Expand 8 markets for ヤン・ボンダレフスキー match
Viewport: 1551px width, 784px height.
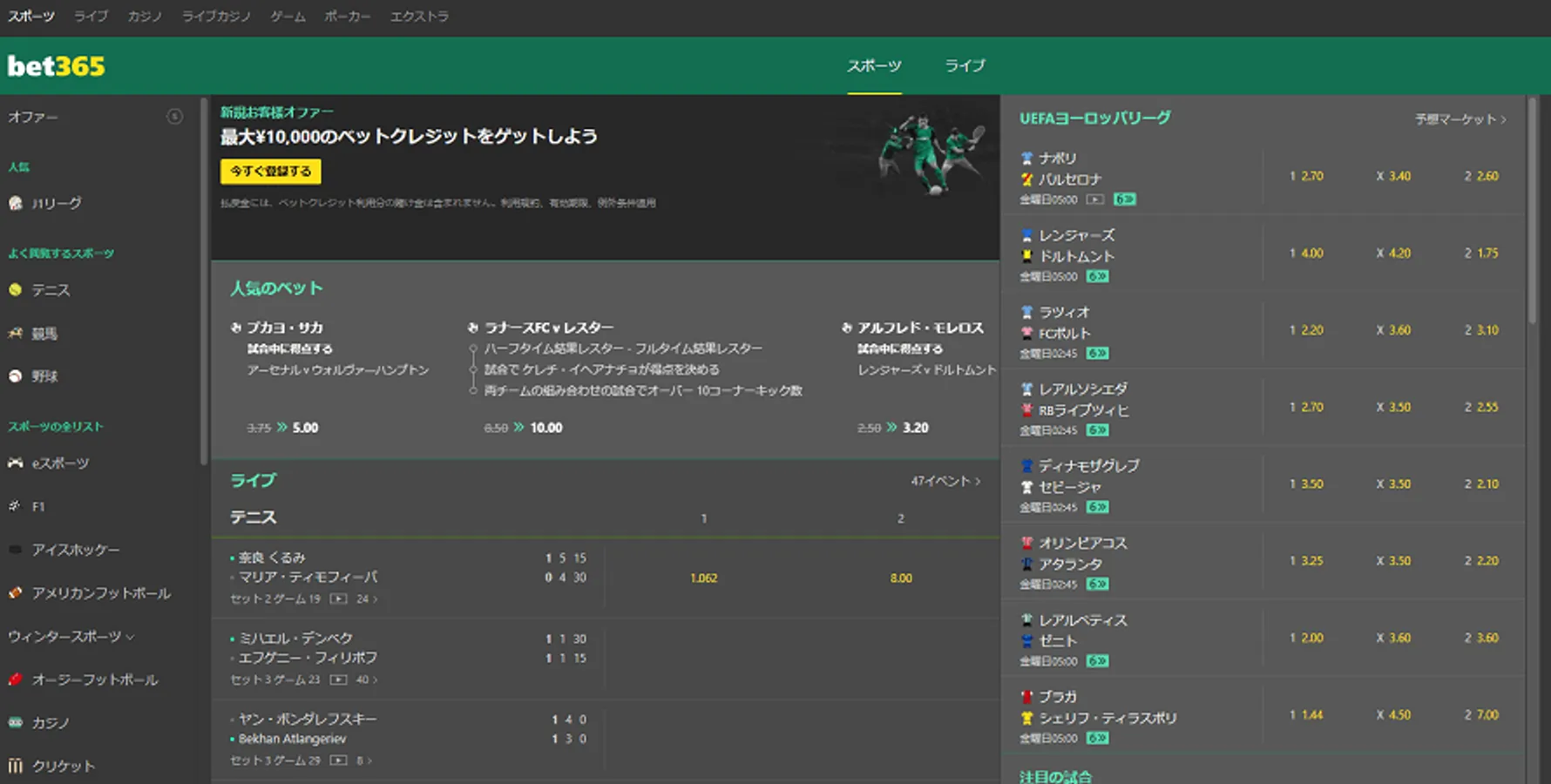(x=364, y=760)
